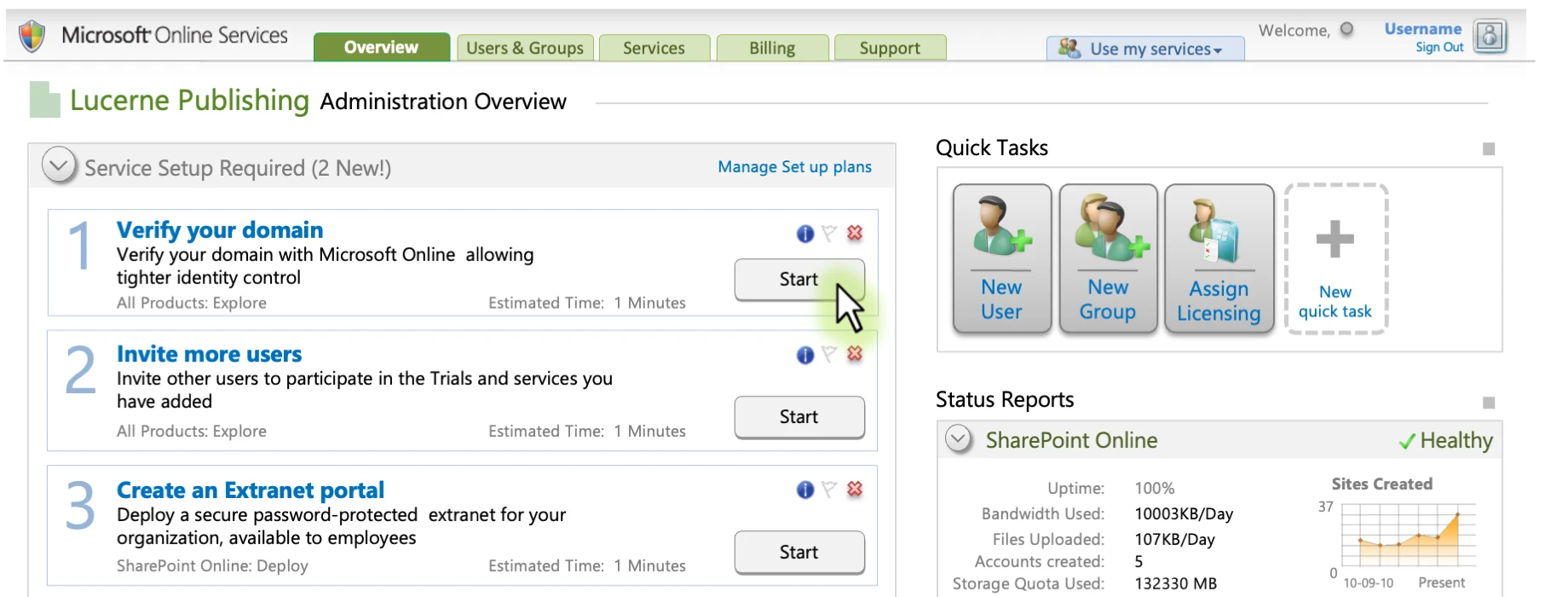
Task: Open Manage Set up plans link
Action: click(x=794, y=167)
